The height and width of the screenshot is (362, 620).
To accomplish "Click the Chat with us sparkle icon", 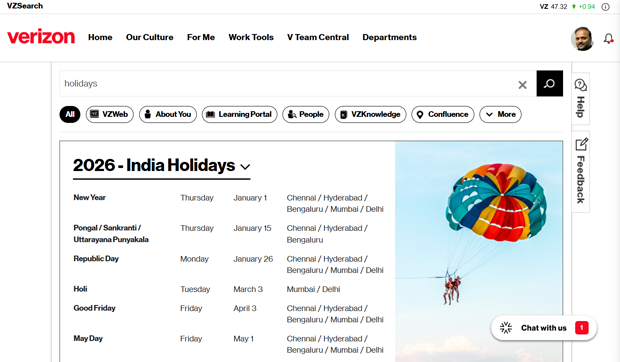I will coord(506,328).
